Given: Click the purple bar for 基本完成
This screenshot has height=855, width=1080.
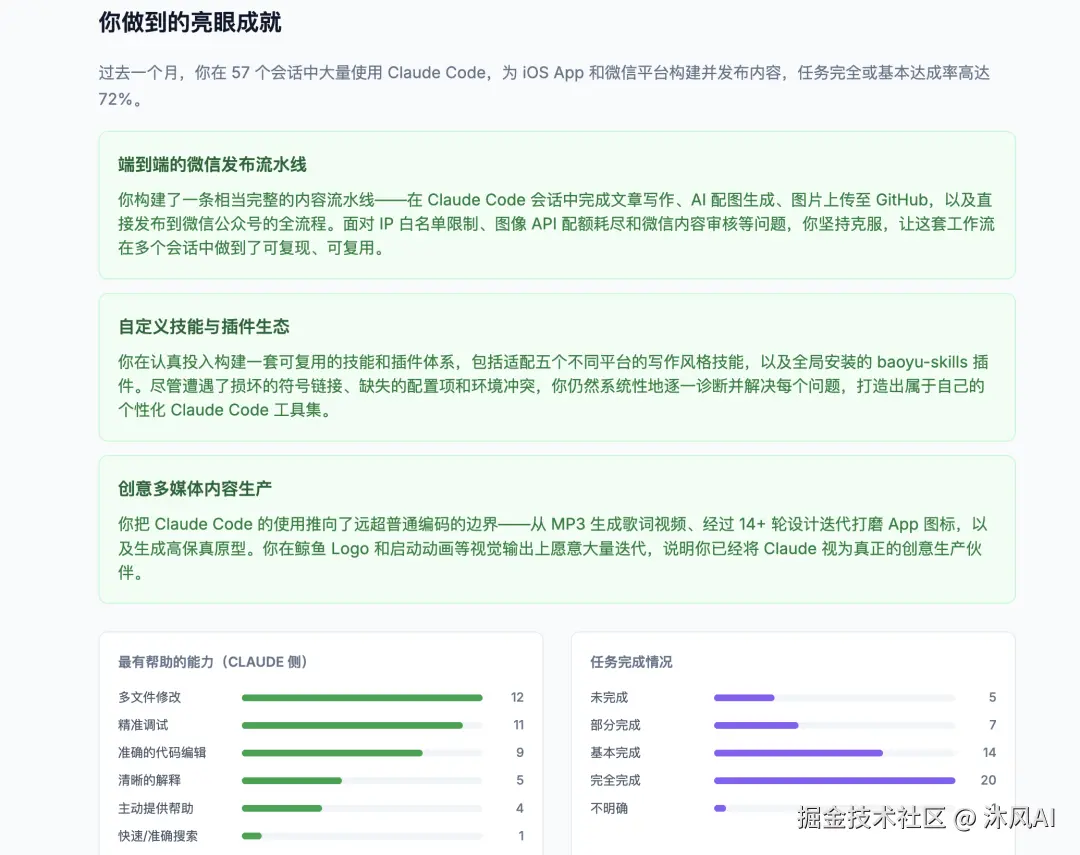Looking at the screenshot, I should [x=798, y=753].
